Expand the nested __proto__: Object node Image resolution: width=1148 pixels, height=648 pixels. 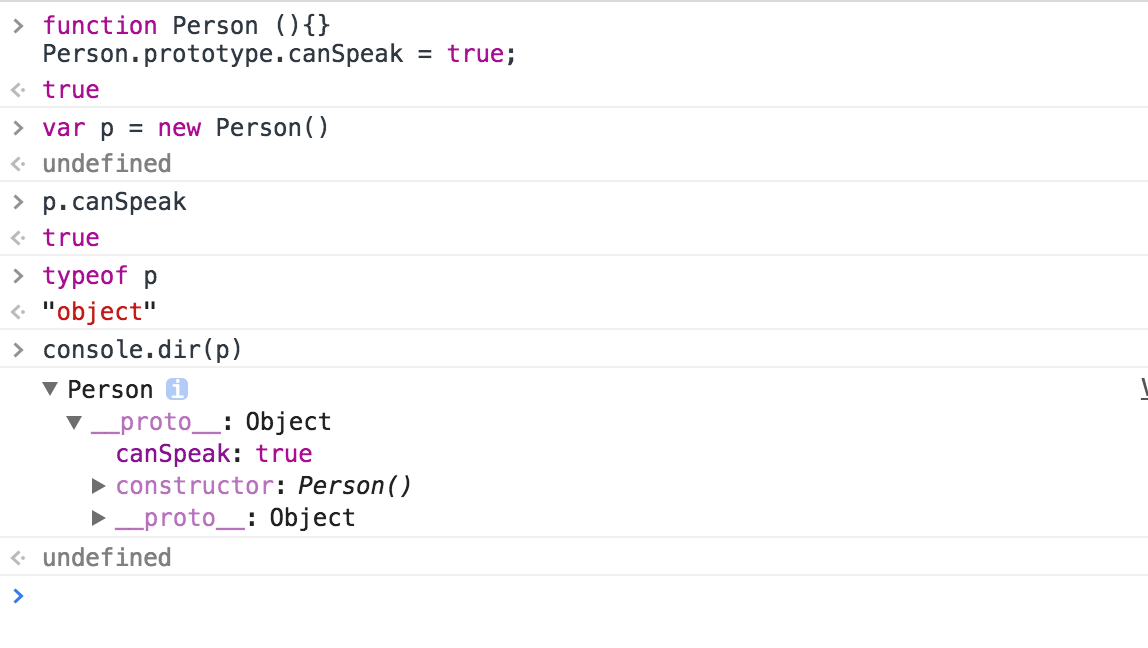tap(98, 518)
